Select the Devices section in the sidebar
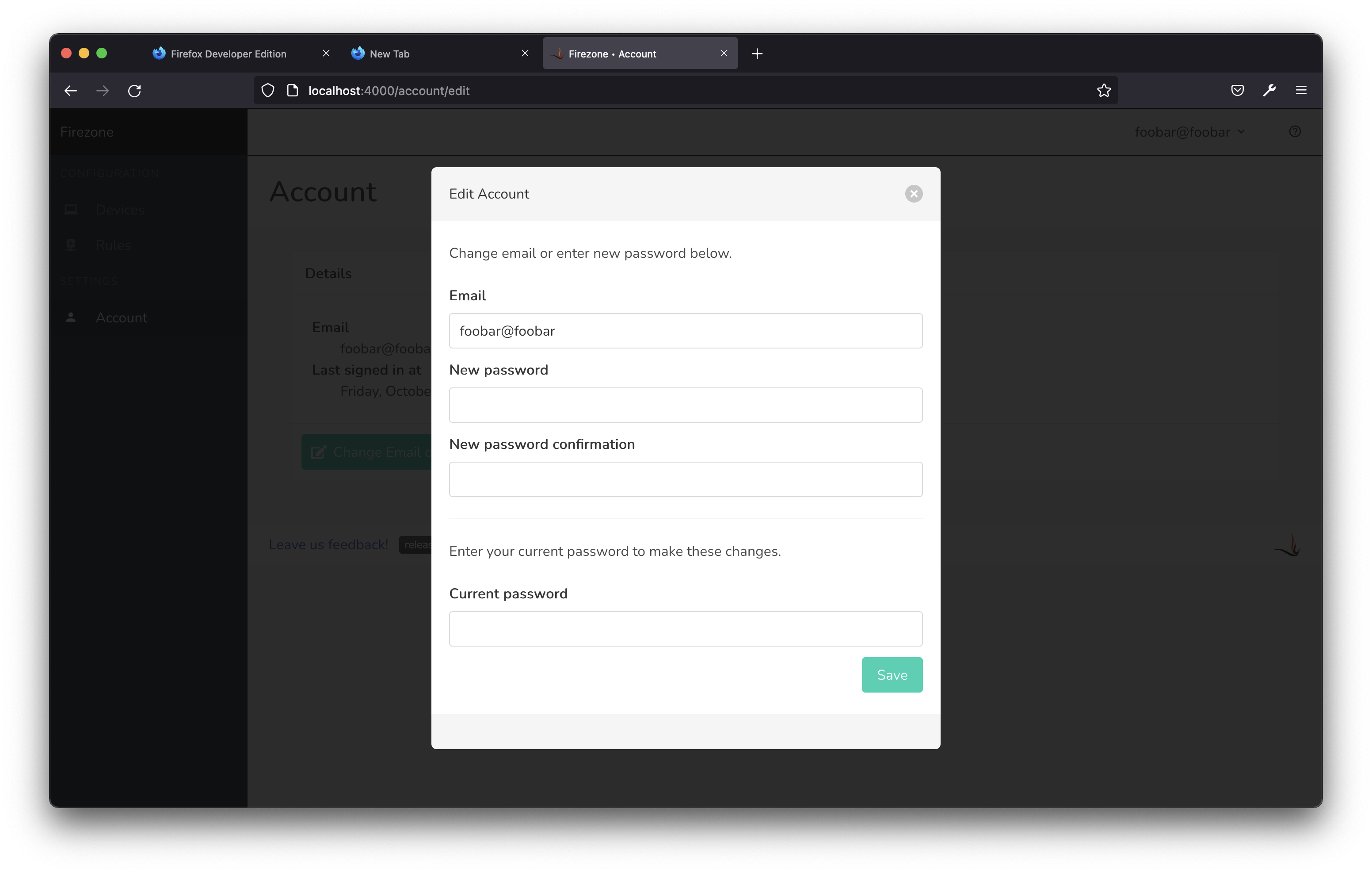1372x873 pixels. (119, 209)
